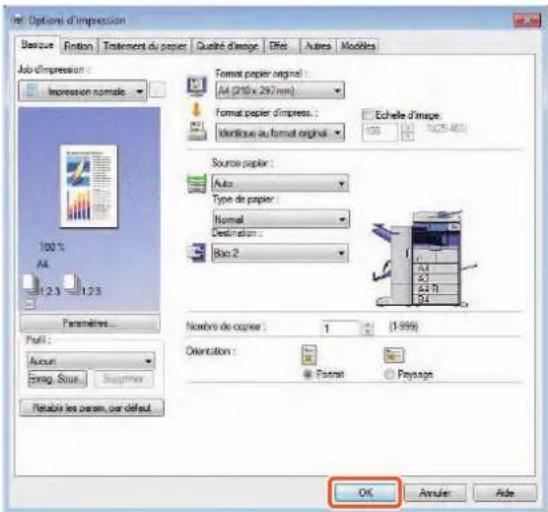Click the 100 % text in preview

coord(52,247)
